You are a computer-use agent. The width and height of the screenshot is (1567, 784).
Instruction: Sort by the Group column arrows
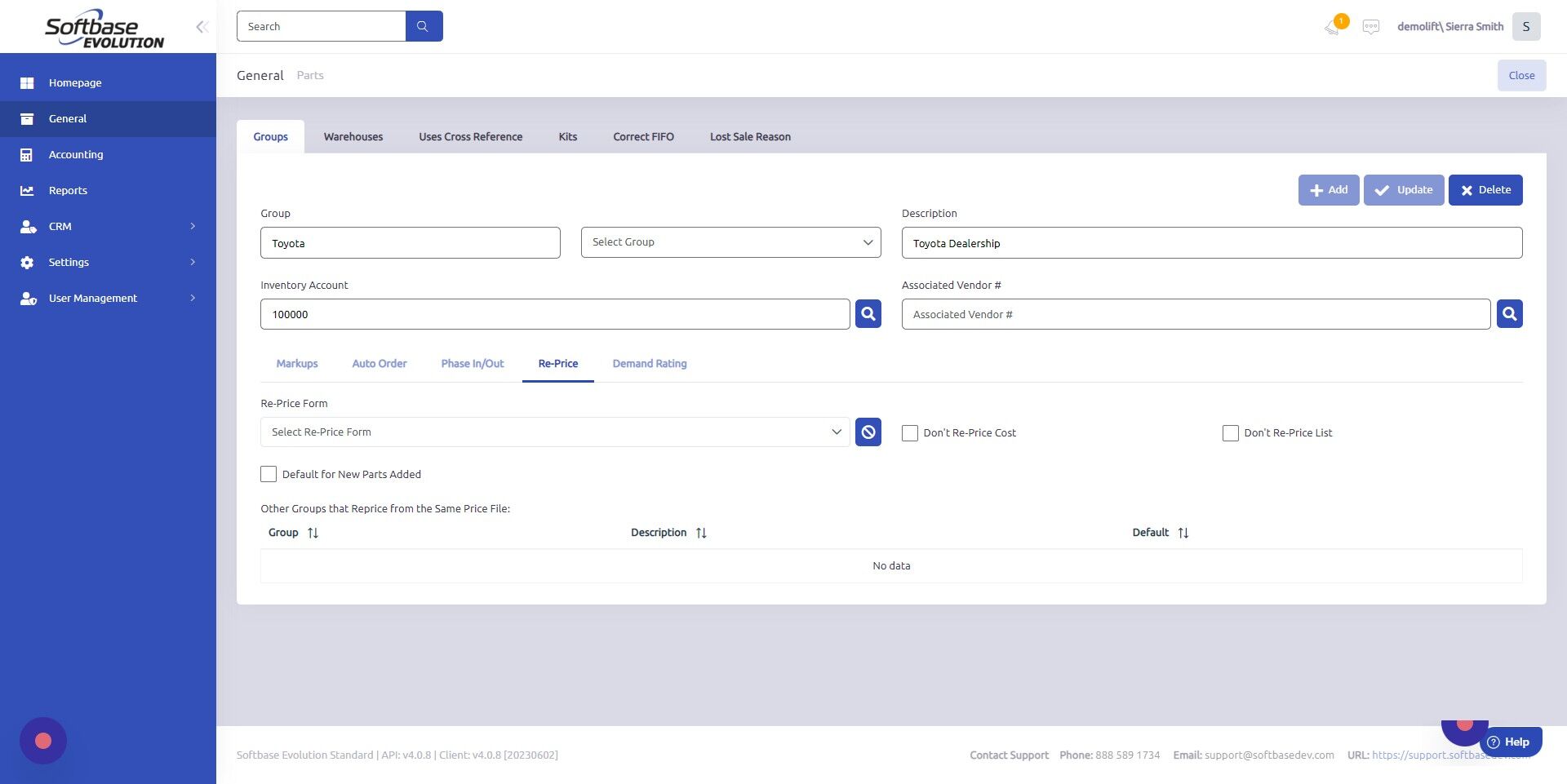(x=313, y=533)
